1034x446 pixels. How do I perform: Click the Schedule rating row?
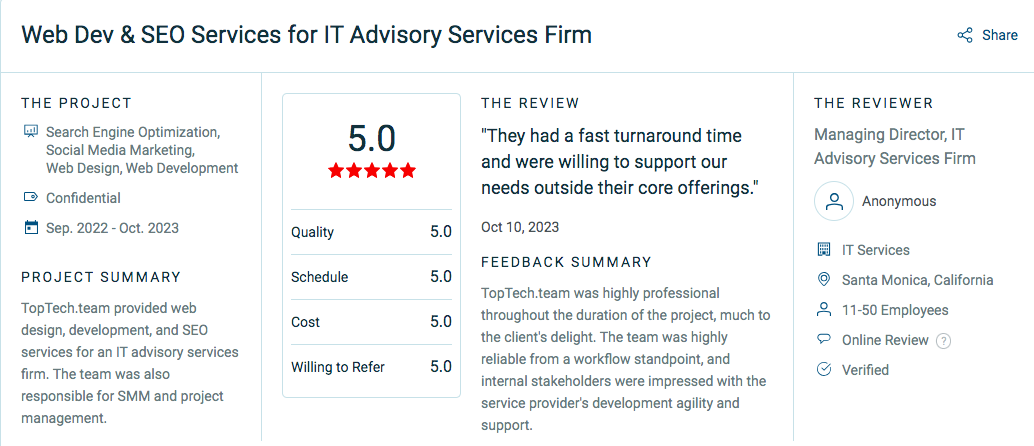[371, 277]
